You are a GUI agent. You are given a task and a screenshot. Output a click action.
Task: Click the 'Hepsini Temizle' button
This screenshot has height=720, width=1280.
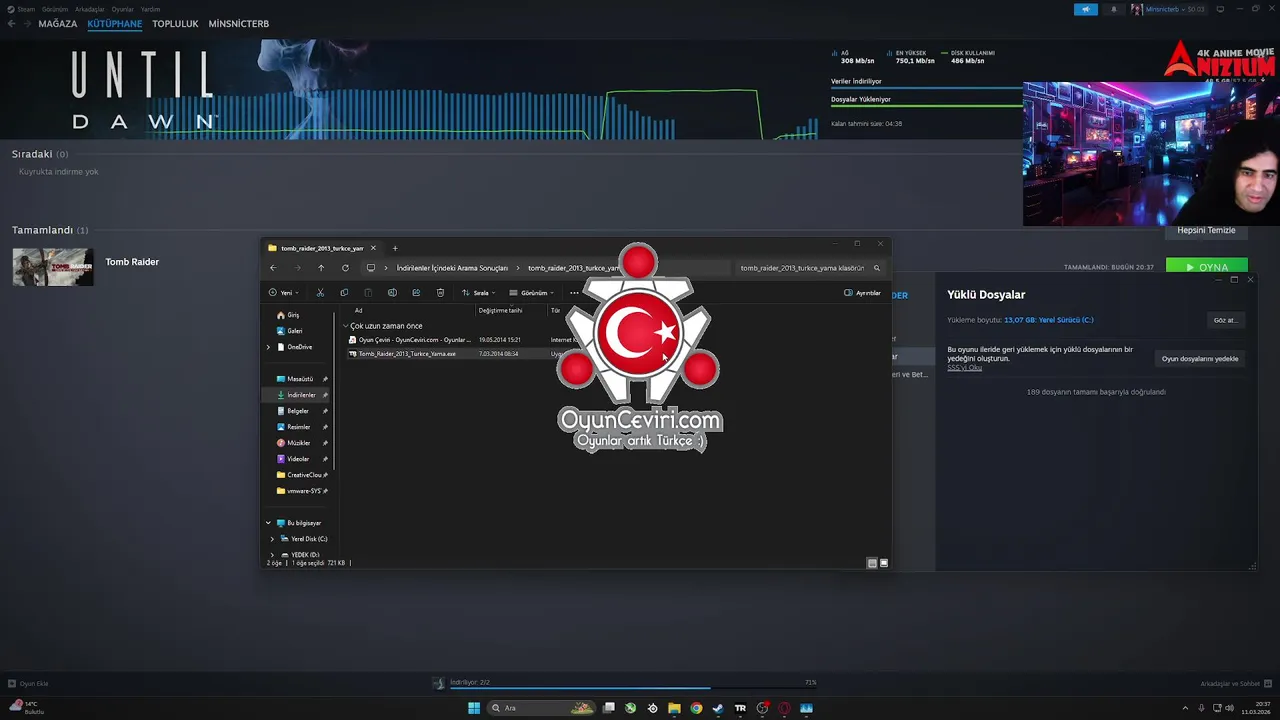click(x=1206, y=230)
